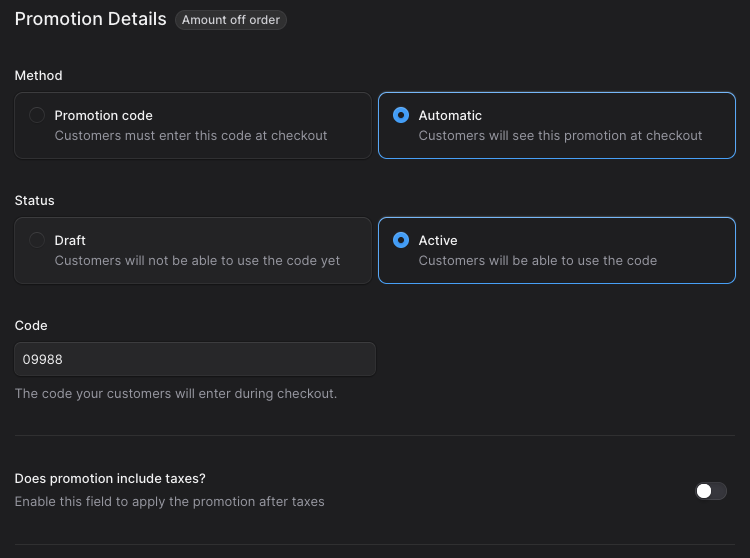Choose the Active status radio button
The width and height of the screenshot is (750, 558).
pyautogui.click(x=401, y=240)
